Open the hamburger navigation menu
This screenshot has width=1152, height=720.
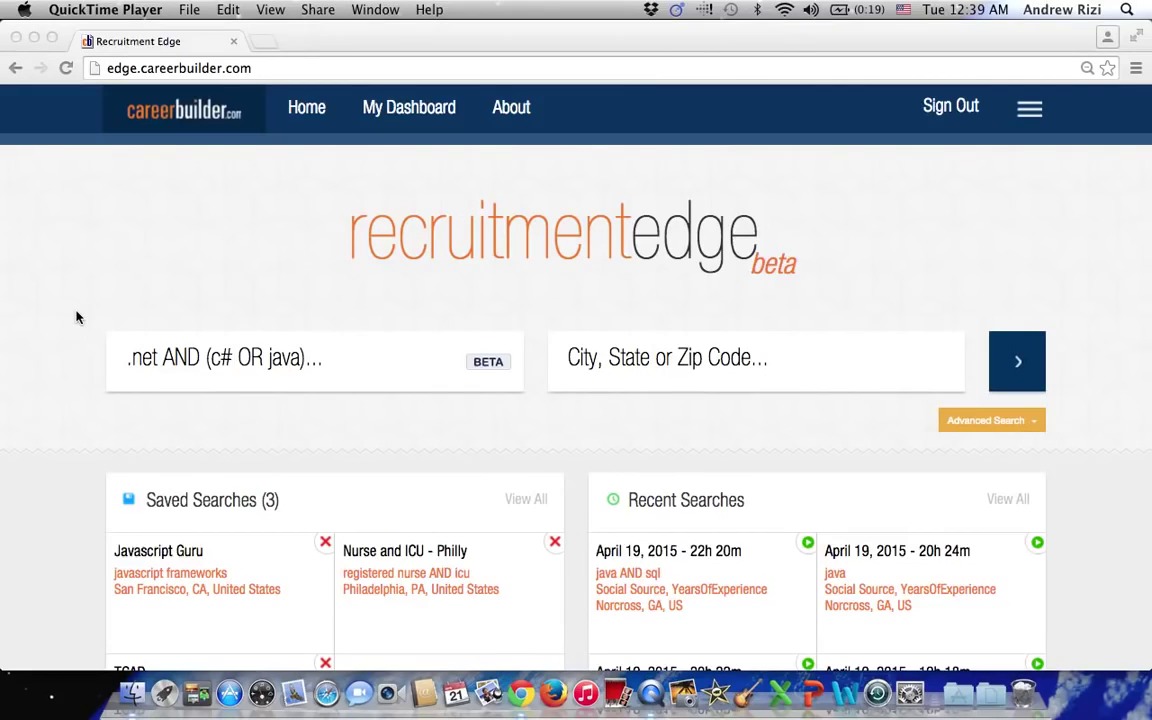point(1030,107)
